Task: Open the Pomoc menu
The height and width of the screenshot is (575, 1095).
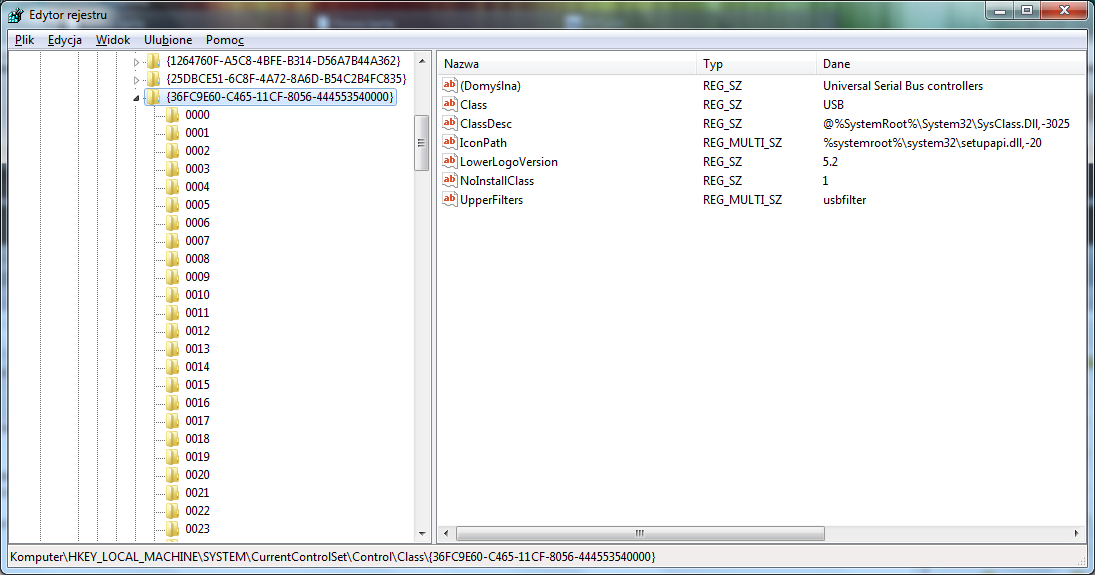Action: (225, 40)
